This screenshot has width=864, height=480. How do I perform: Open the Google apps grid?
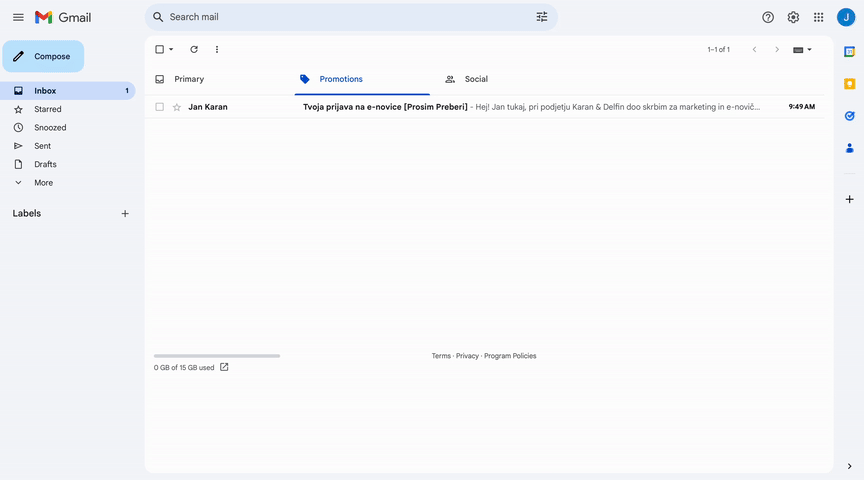click(818, 18)
